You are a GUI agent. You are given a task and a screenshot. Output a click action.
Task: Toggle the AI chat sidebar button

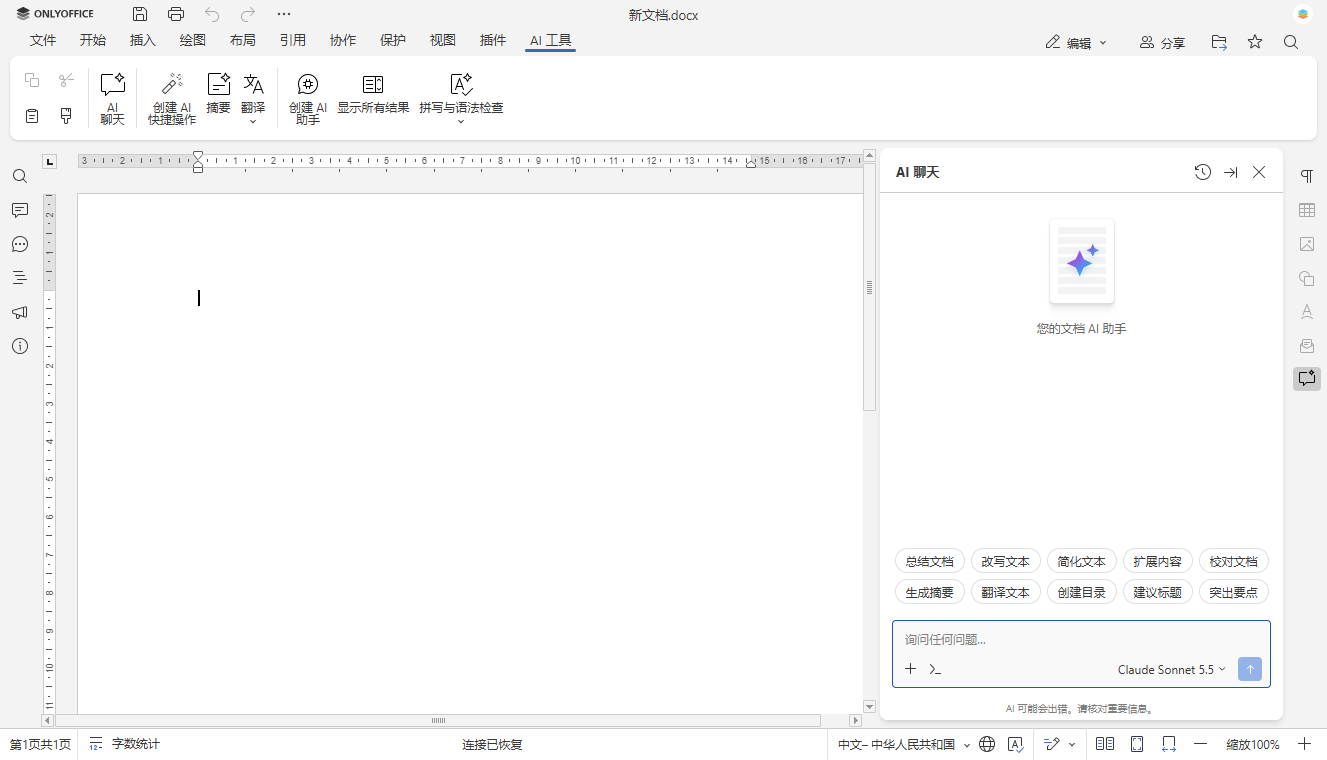pos(1306,378)
